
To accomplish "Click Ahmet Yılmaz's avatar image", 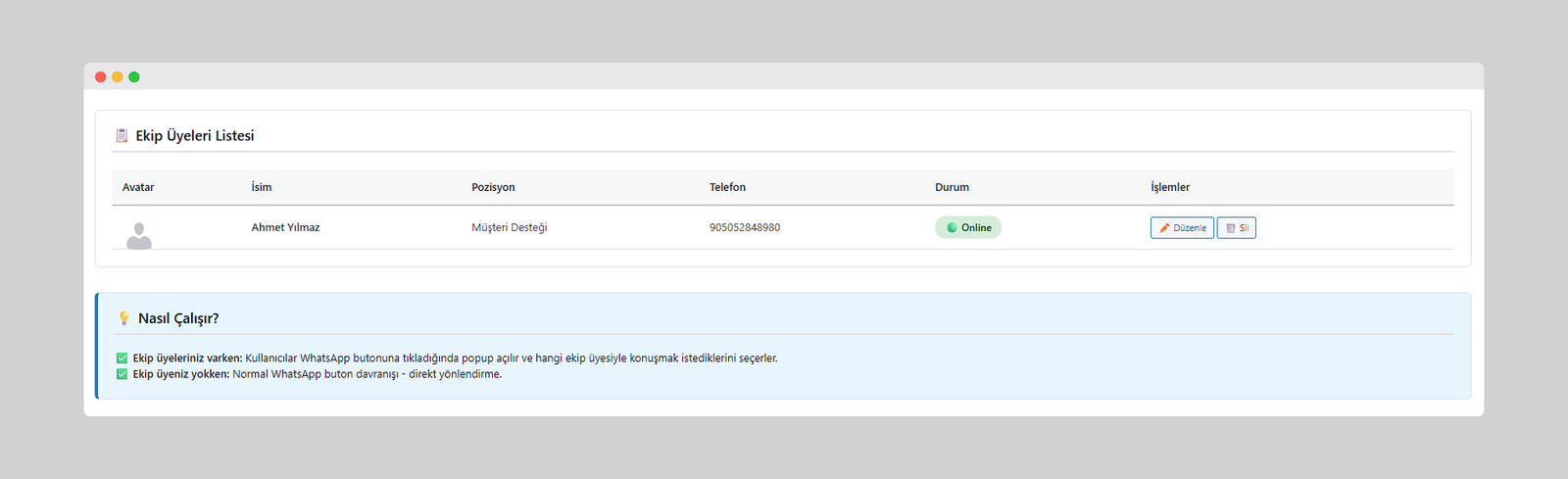I will click(x=139, y=235).
